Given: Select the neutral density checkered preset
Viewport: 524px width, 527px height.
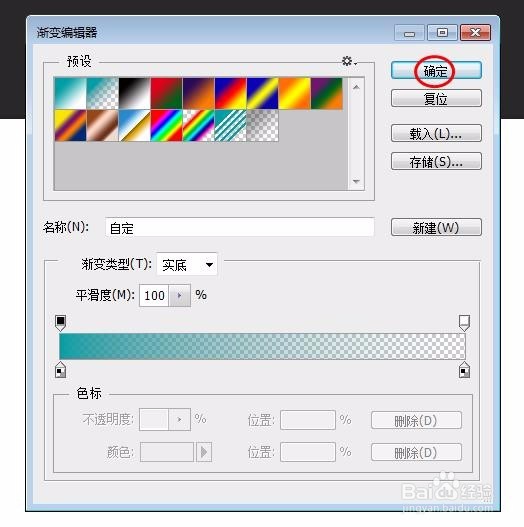Looking at the screenshot, I should [263, 125].
